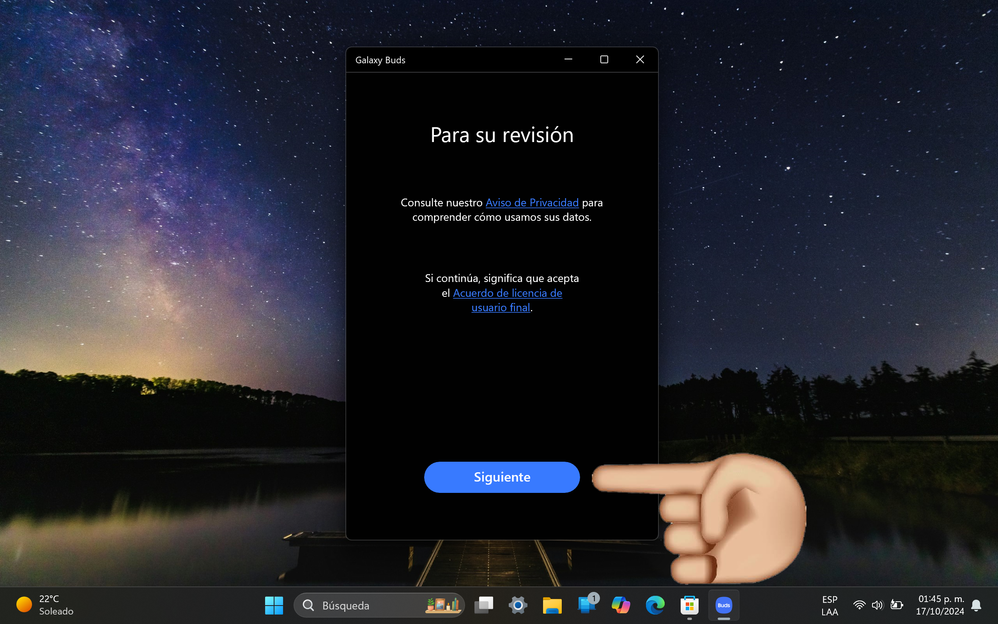Screen dimensions: 998x624
Task: Maximize the Galaxy Buds window
Action: pos(604,59)
